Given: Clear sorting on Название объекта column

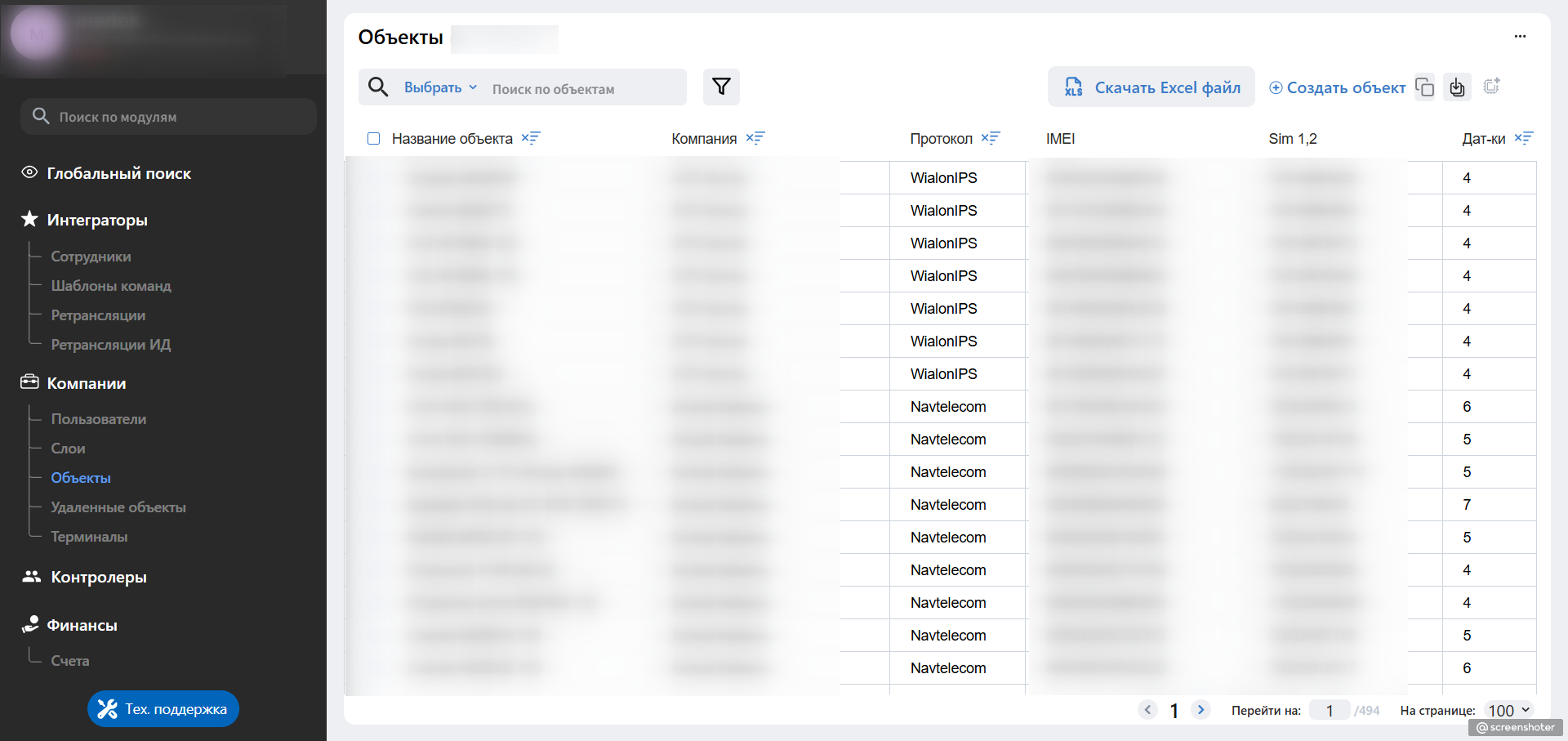Looking at the screenshot, I should click(531, 138).
